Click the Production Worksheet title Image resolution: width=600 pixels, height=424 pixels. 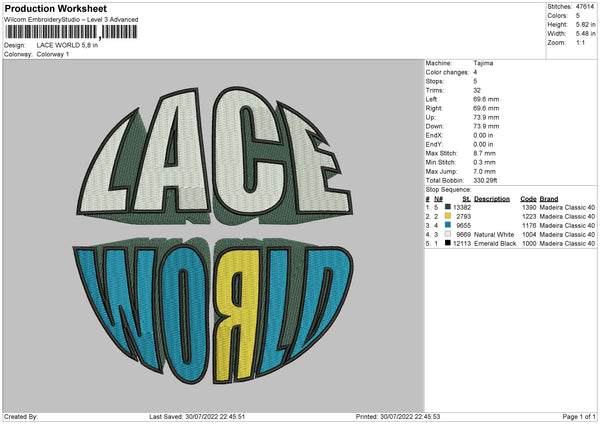point(51,7)
